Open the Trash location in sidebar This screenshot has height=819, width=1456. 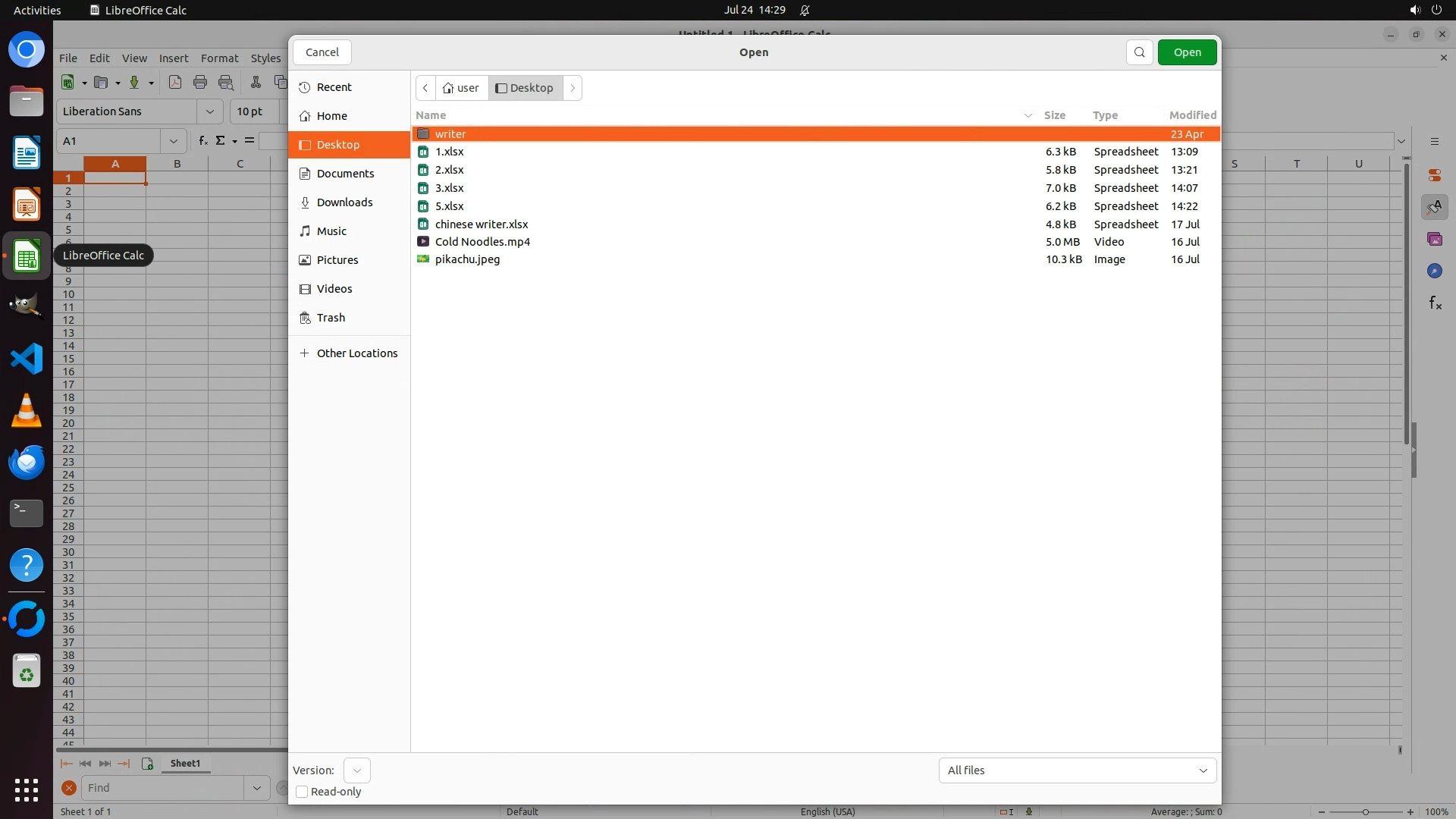(x=331, y=318)
